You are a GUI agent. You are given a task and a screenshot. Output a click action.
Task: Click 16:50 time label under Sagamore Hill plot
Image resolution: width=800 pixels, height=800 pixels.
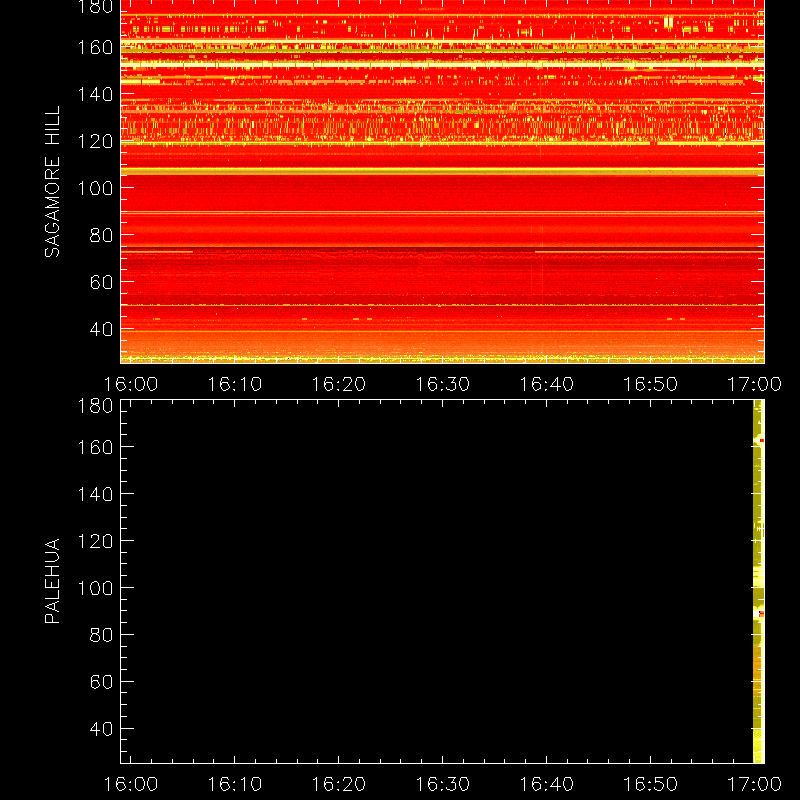(x=651, y=384)
